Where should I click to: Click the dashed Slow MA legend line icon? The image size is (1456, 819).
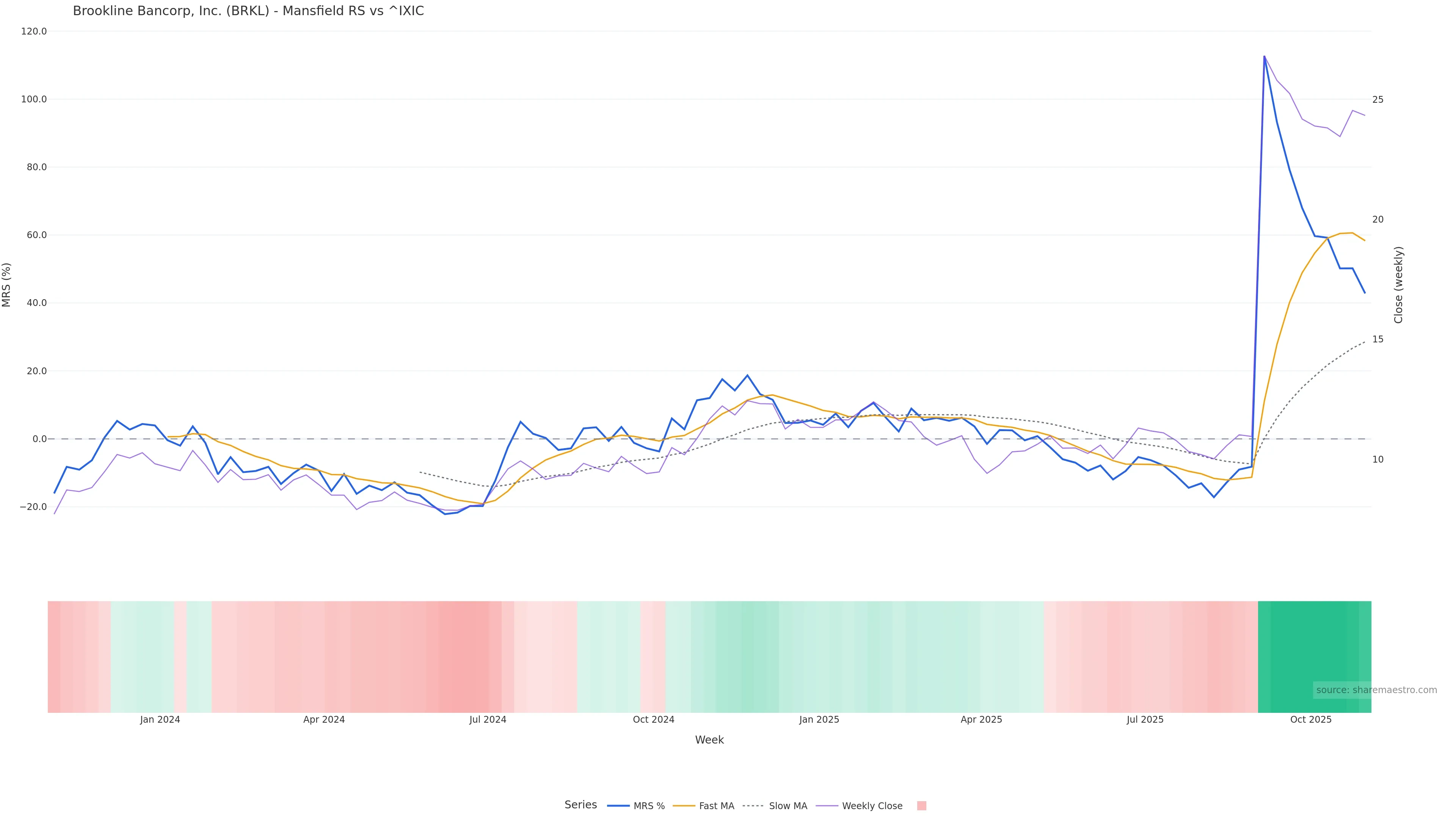[753, 806]
